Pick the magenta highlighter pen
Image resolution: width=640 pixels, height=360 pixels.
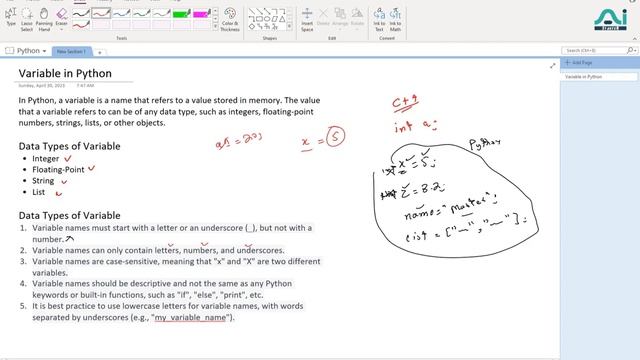coord(202,13)
